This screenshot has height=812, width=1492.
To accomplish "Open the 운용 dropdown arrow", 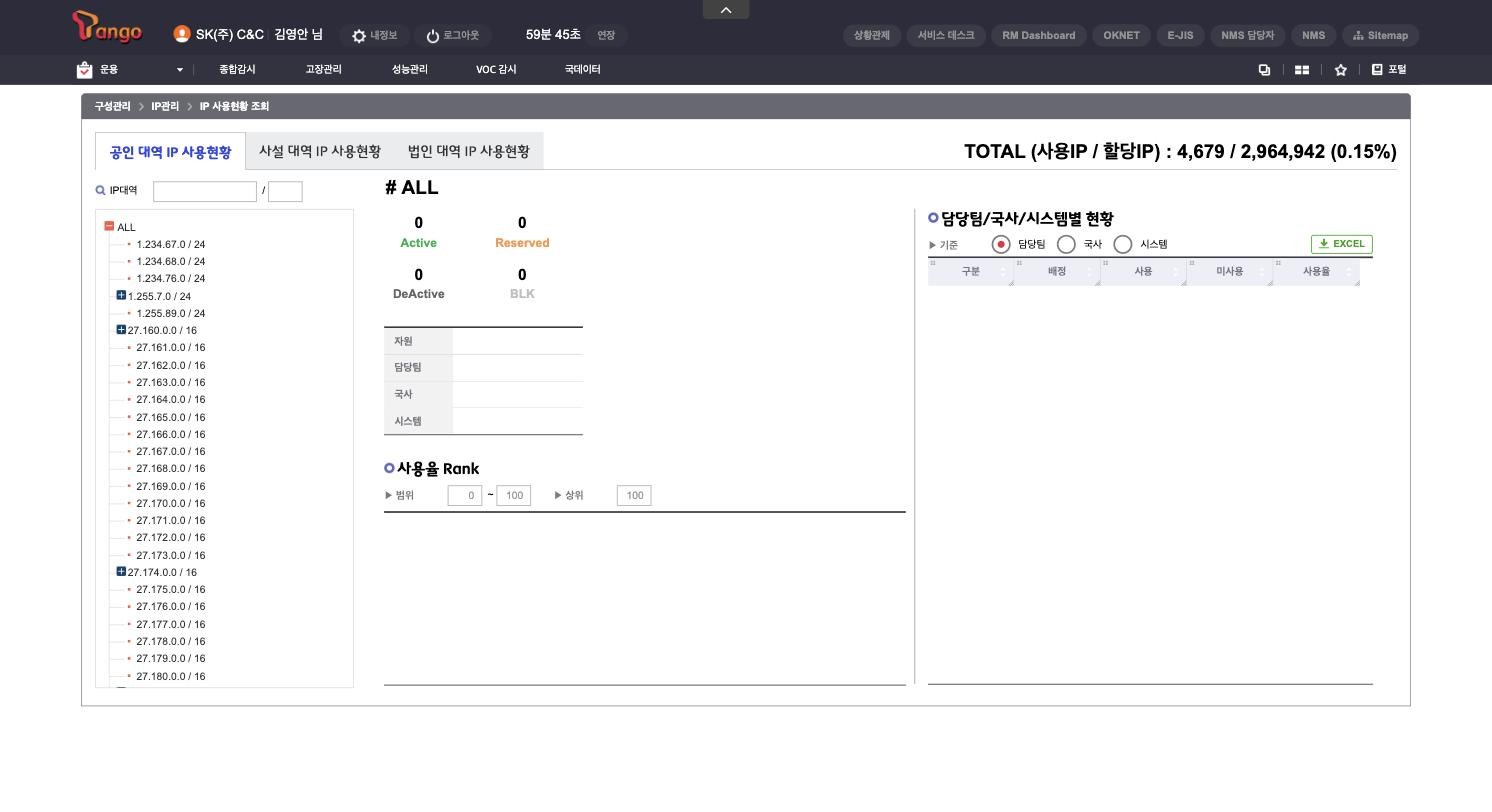I will [x=180, y=70].
